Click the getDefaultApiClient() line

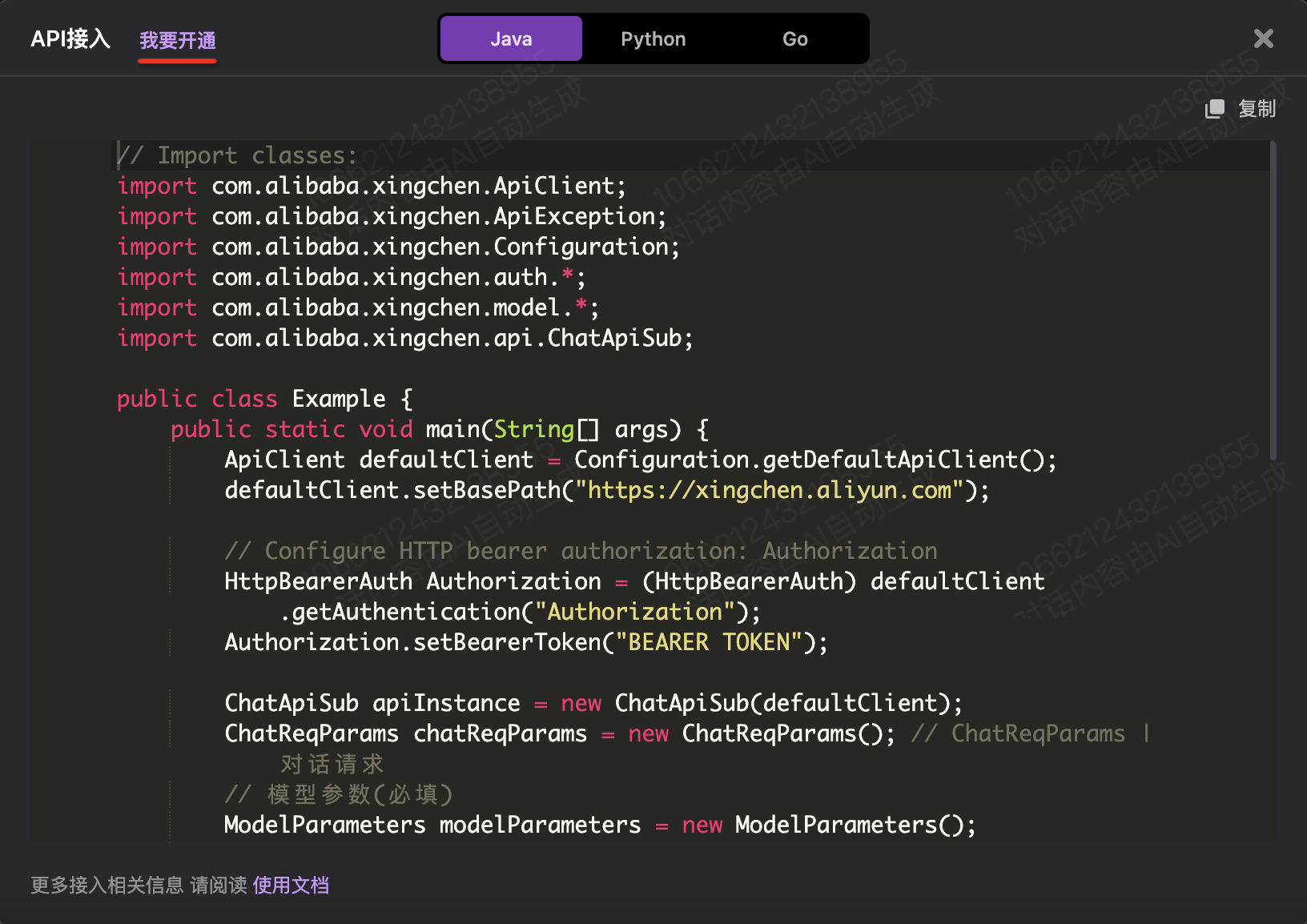(x=641, y=460)
